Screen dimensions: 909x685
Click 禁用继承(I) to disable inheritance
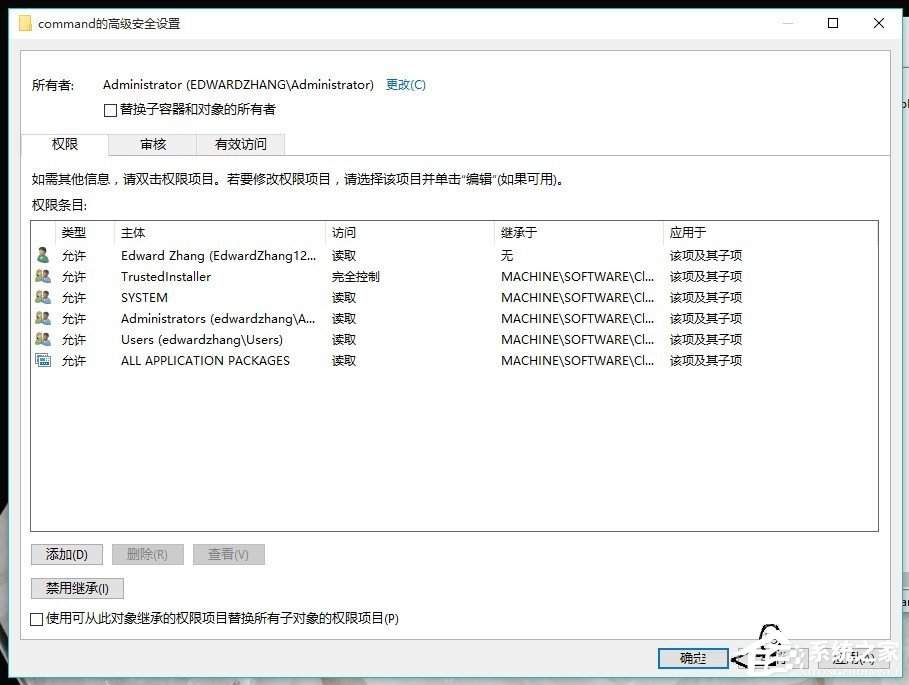77,588
